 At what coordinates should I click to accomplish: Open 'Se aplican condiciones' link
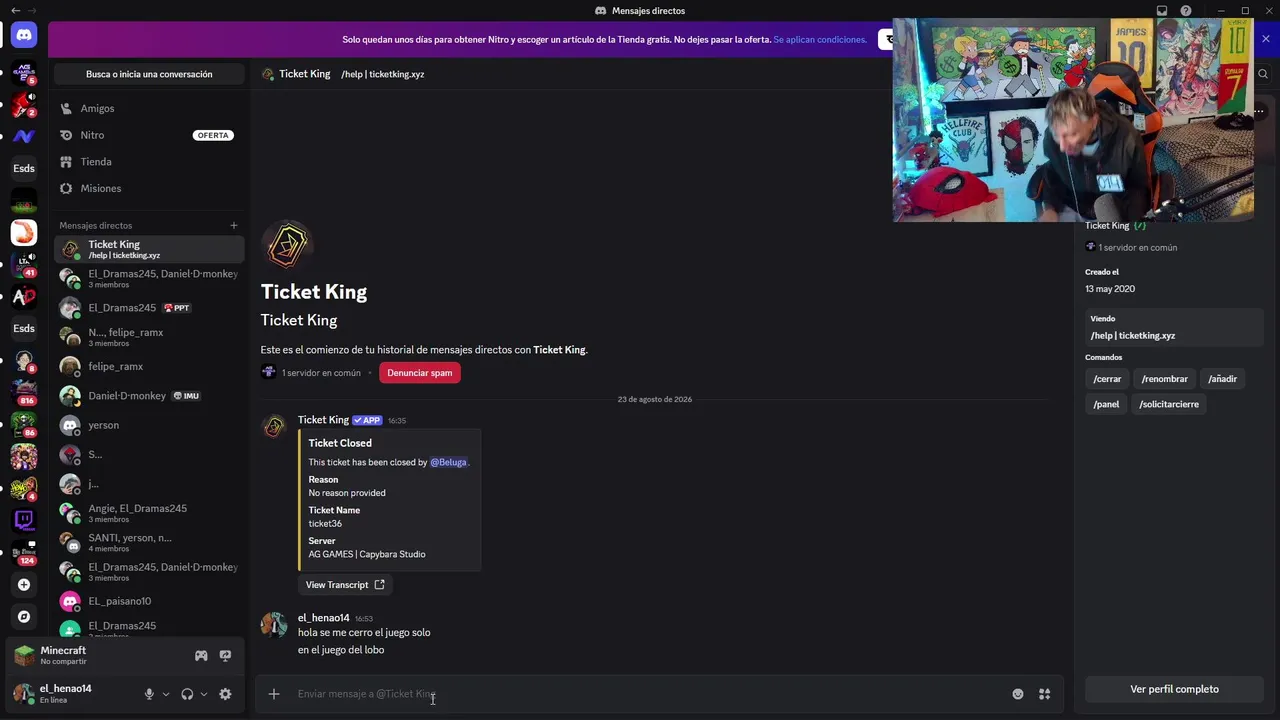tap(820, 40)
